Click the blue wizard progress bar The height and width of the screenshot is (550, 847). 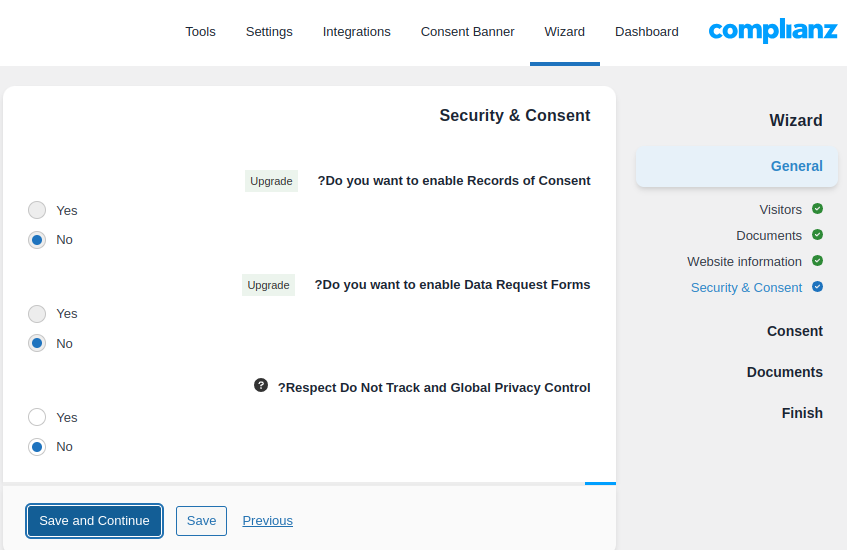600,483
